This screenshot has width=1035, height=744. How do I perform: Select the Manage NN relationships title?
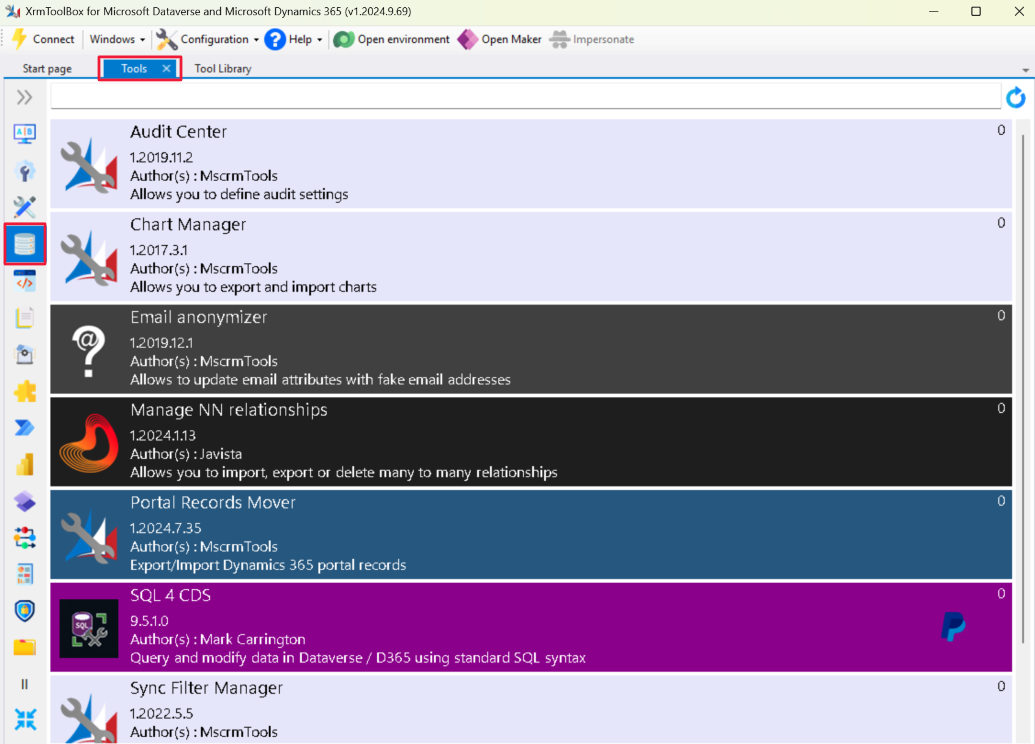coord(228,410)
